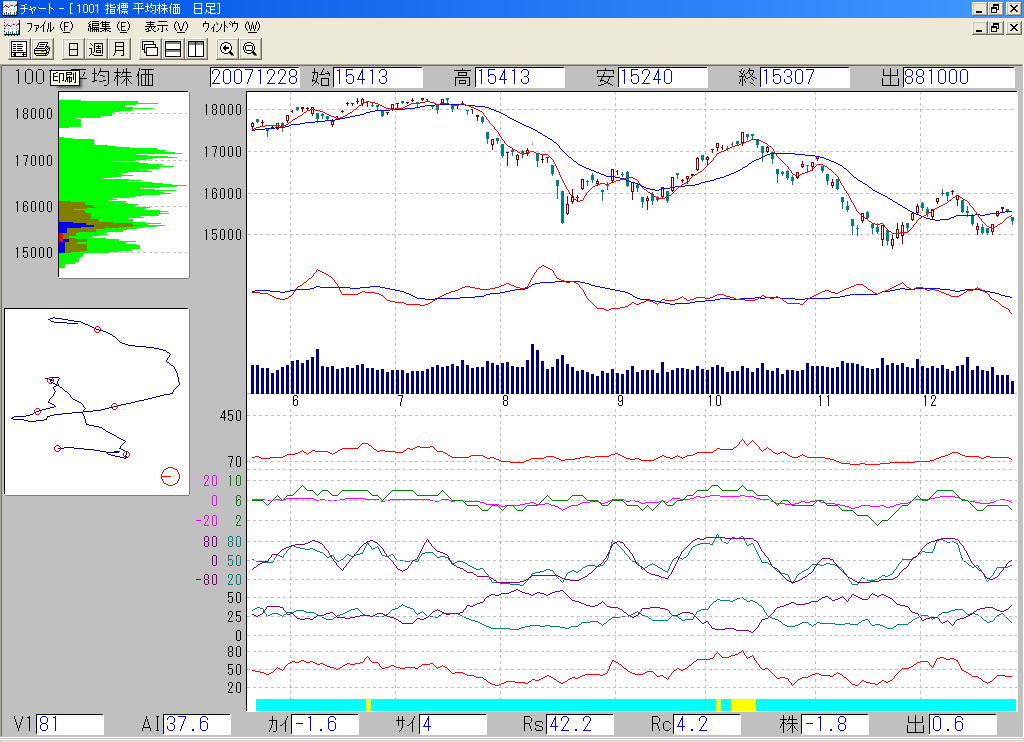The image size is (1024, 742).
Task: Click the 安 low price field 15240
Action: point(662,77)
